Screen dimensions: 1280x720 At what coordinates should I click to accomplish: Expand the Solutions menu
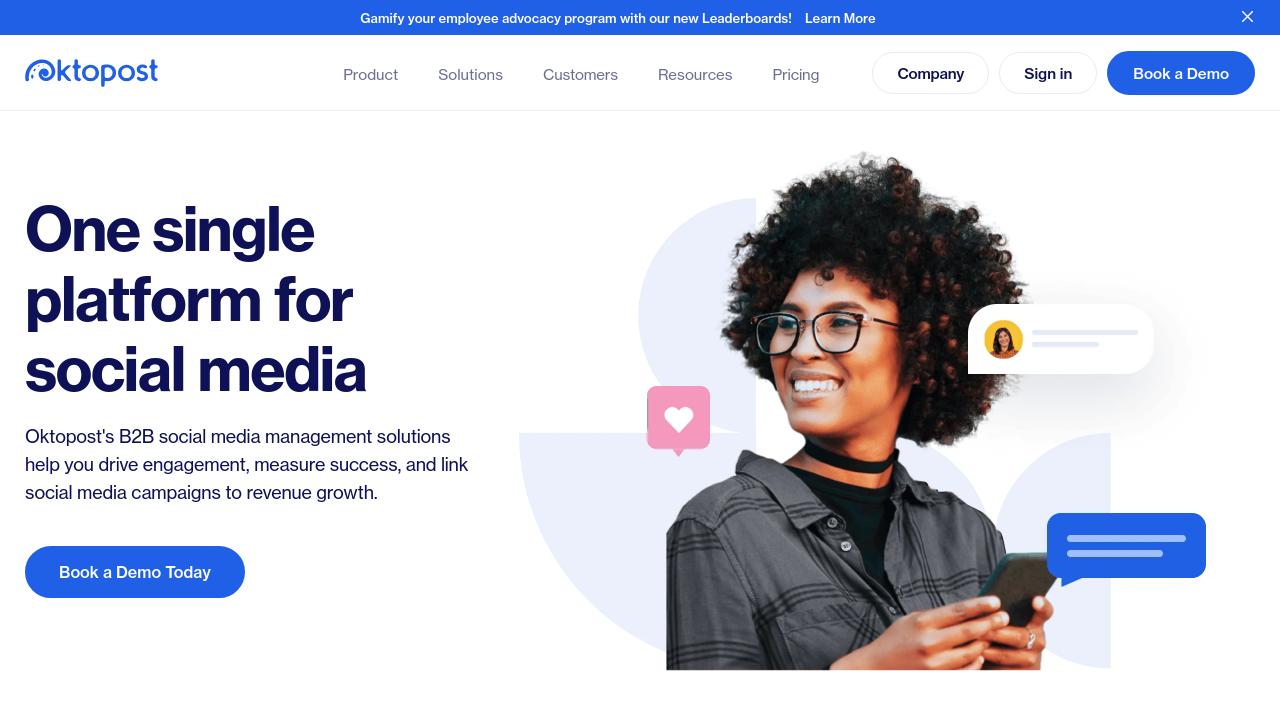click(470, 75)
